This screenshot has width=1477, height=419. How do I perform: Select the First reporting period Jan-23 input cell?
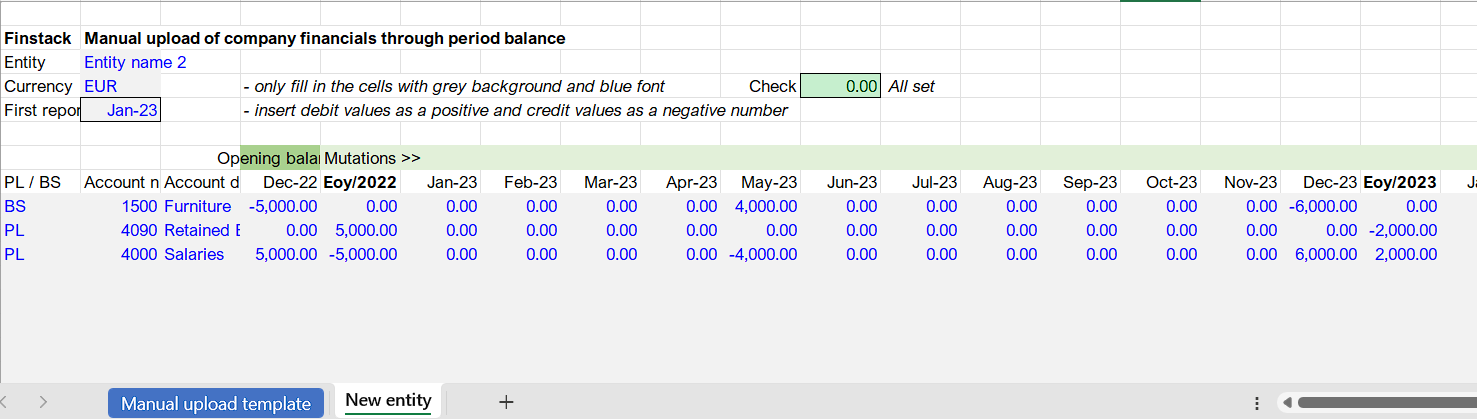pos(120,110)
